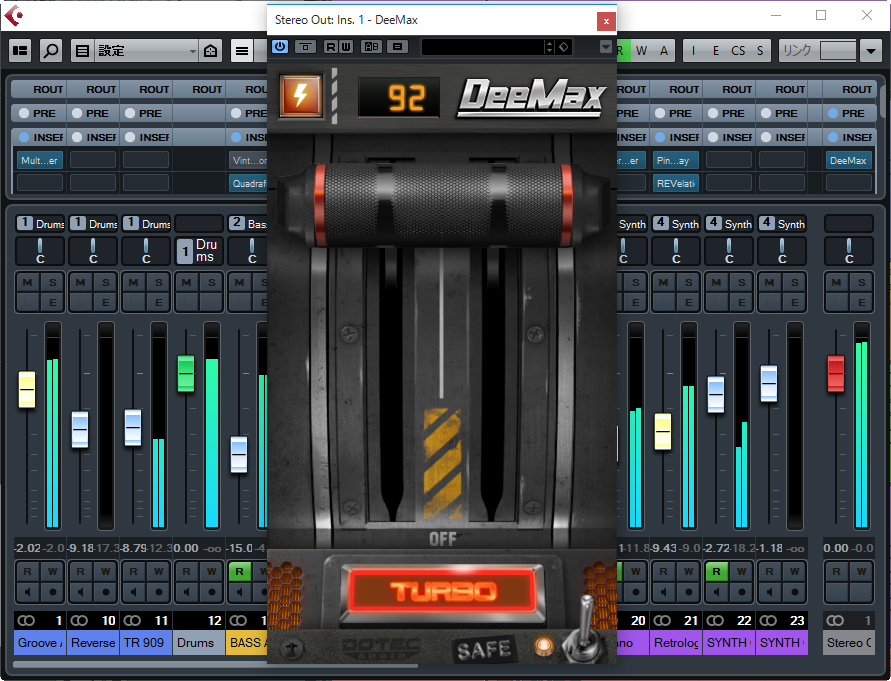
Task: Click the configurations list icon beside 設定
Action: click(x=82, y=51)
